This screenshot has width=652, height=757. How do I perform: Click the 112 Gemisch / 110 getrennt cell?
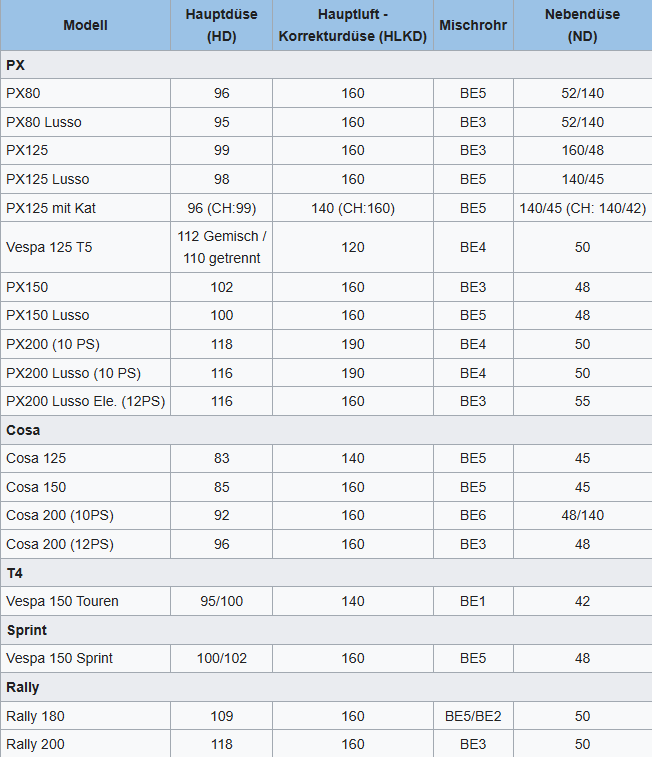pyautogui.click(x=222, y=247)
